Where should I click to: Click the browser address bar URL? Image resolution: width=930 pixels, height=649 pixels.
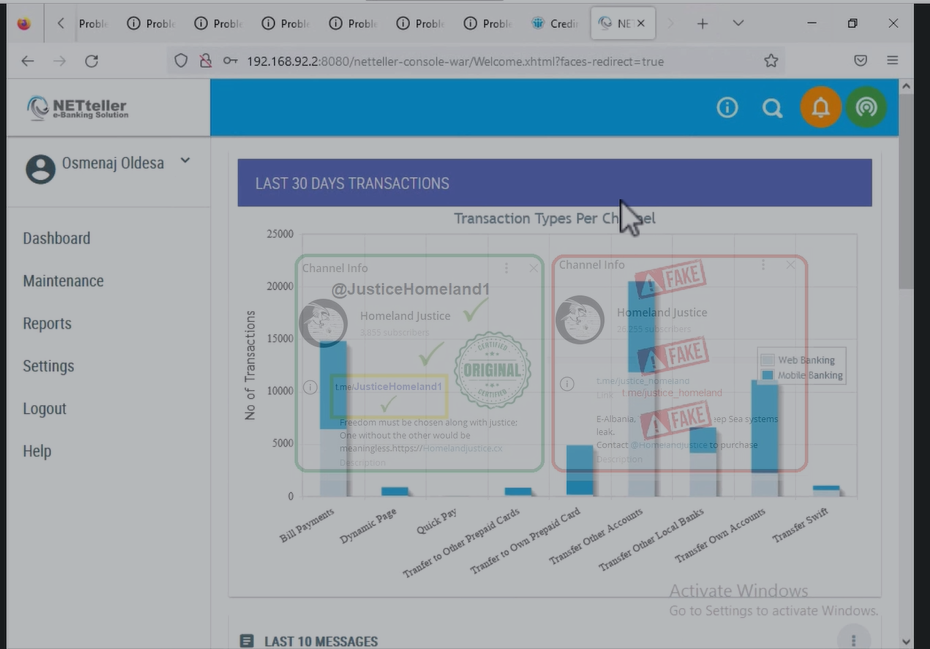(455, 61)
